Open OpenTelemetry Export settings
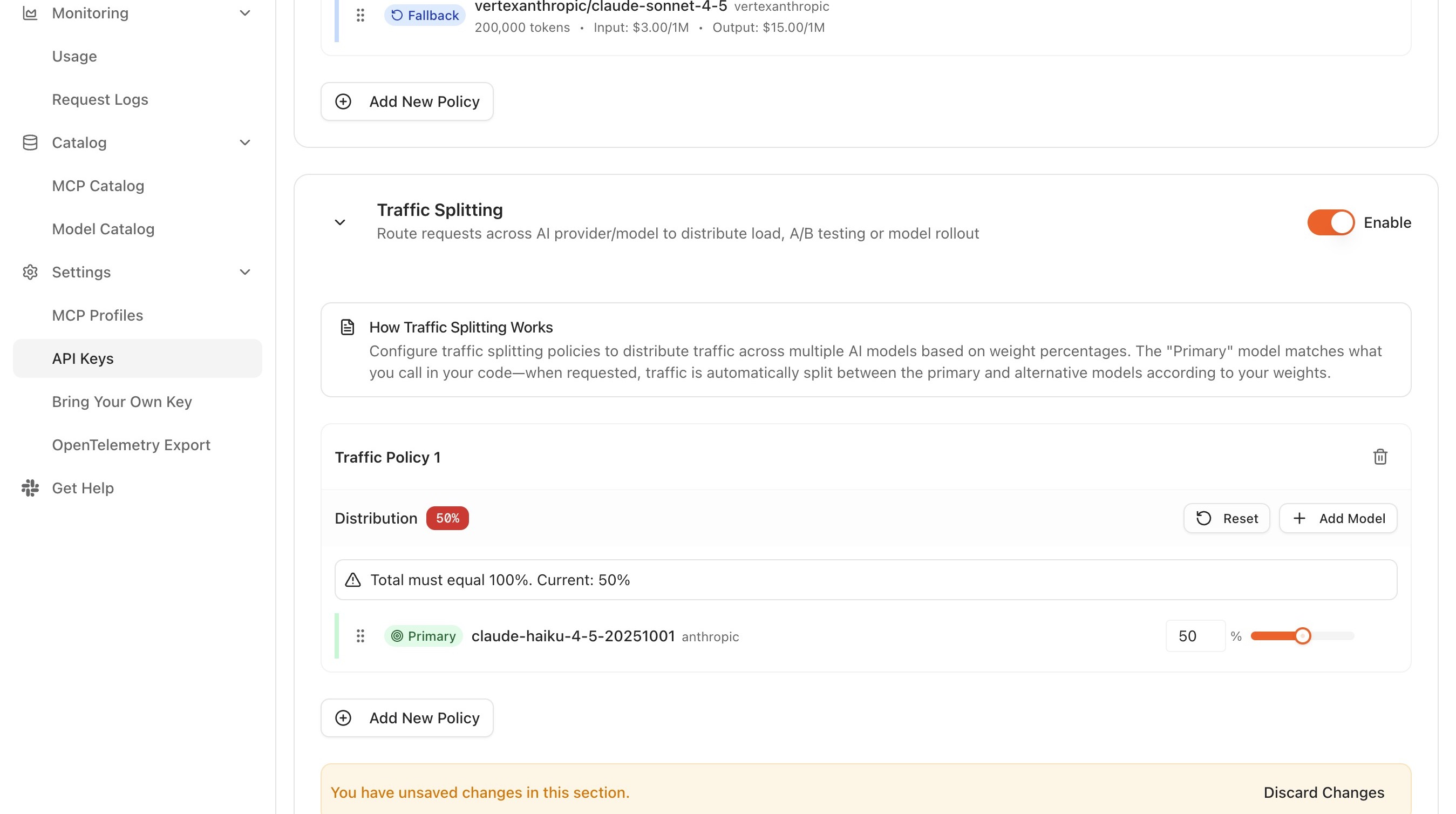The height and width of the screenshot is (814, 1456). tap(131, 445)
